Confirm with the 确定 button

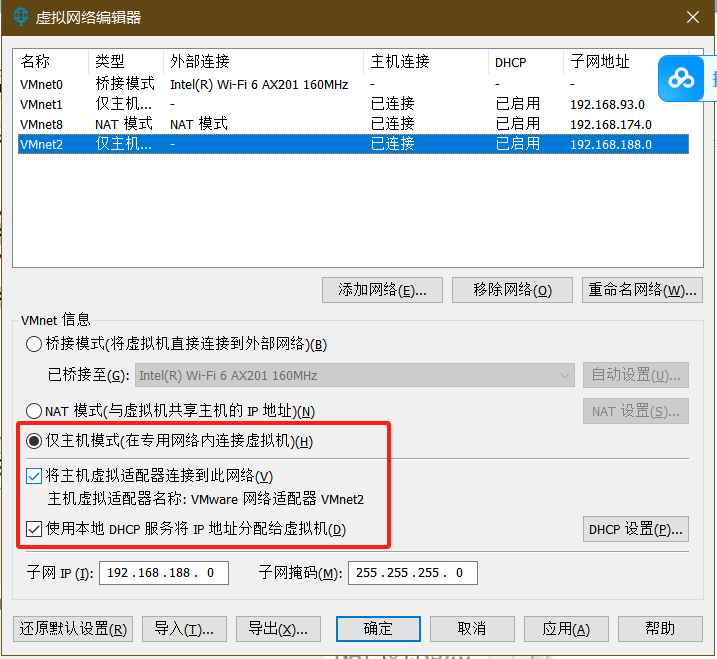(x=378, y=629)
